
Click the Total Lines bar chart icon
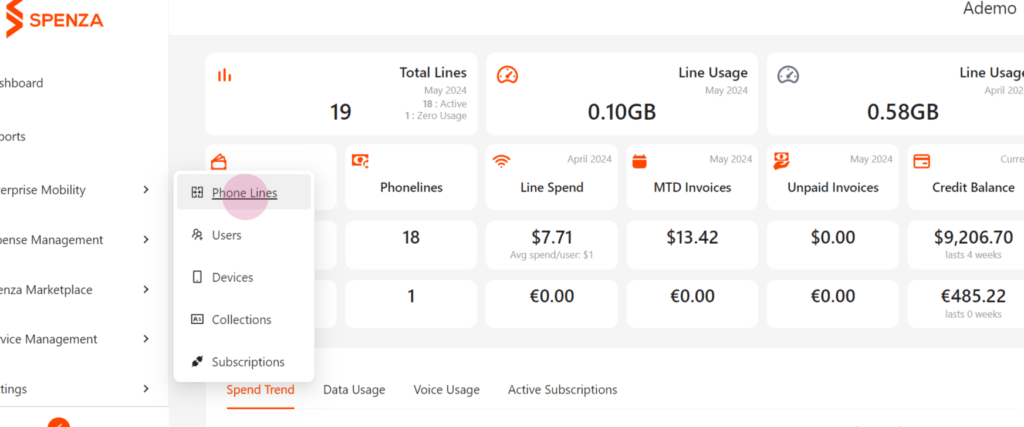tap(225, 75)
